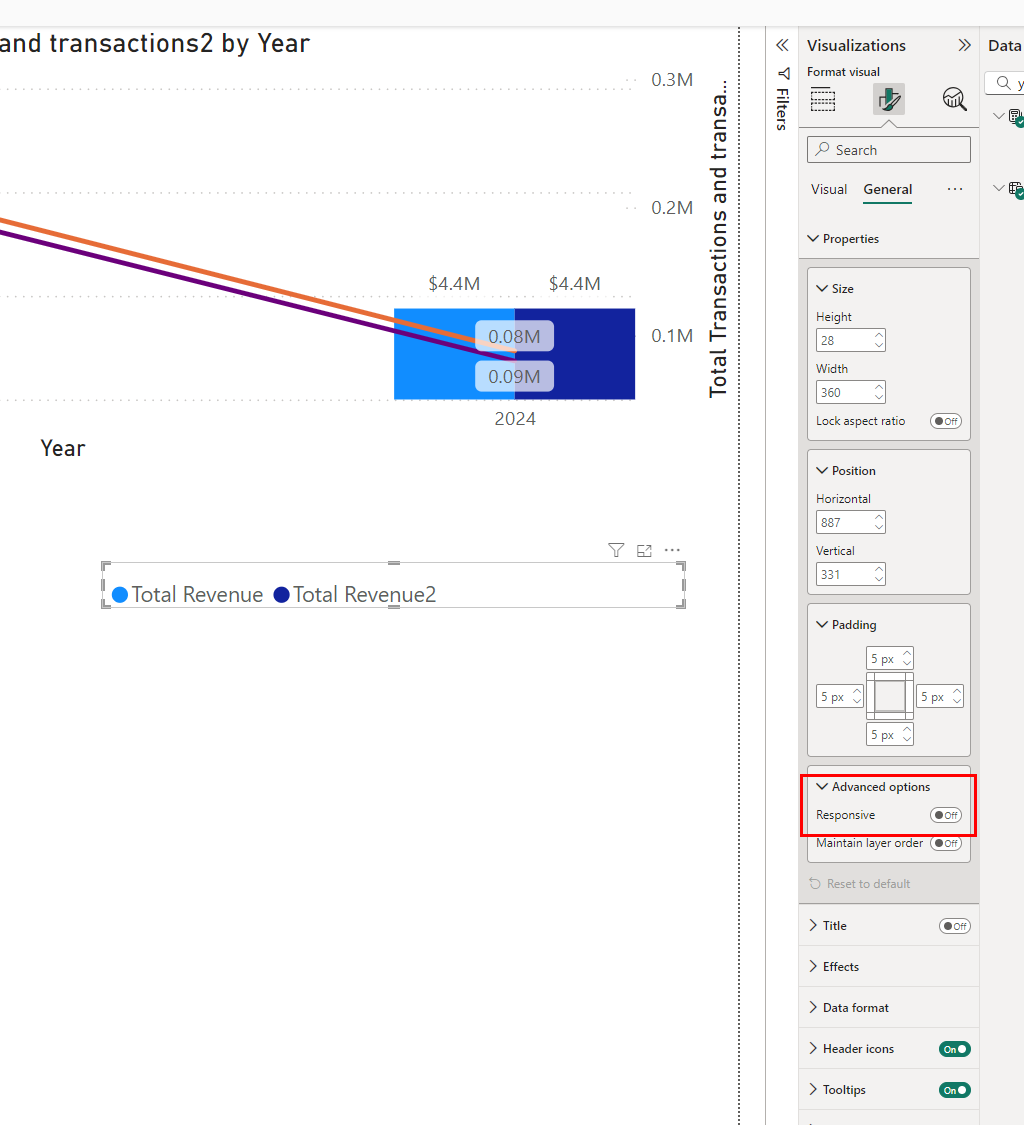Switch to the Visual tab

pyautogui.click(x=829, y=189)
